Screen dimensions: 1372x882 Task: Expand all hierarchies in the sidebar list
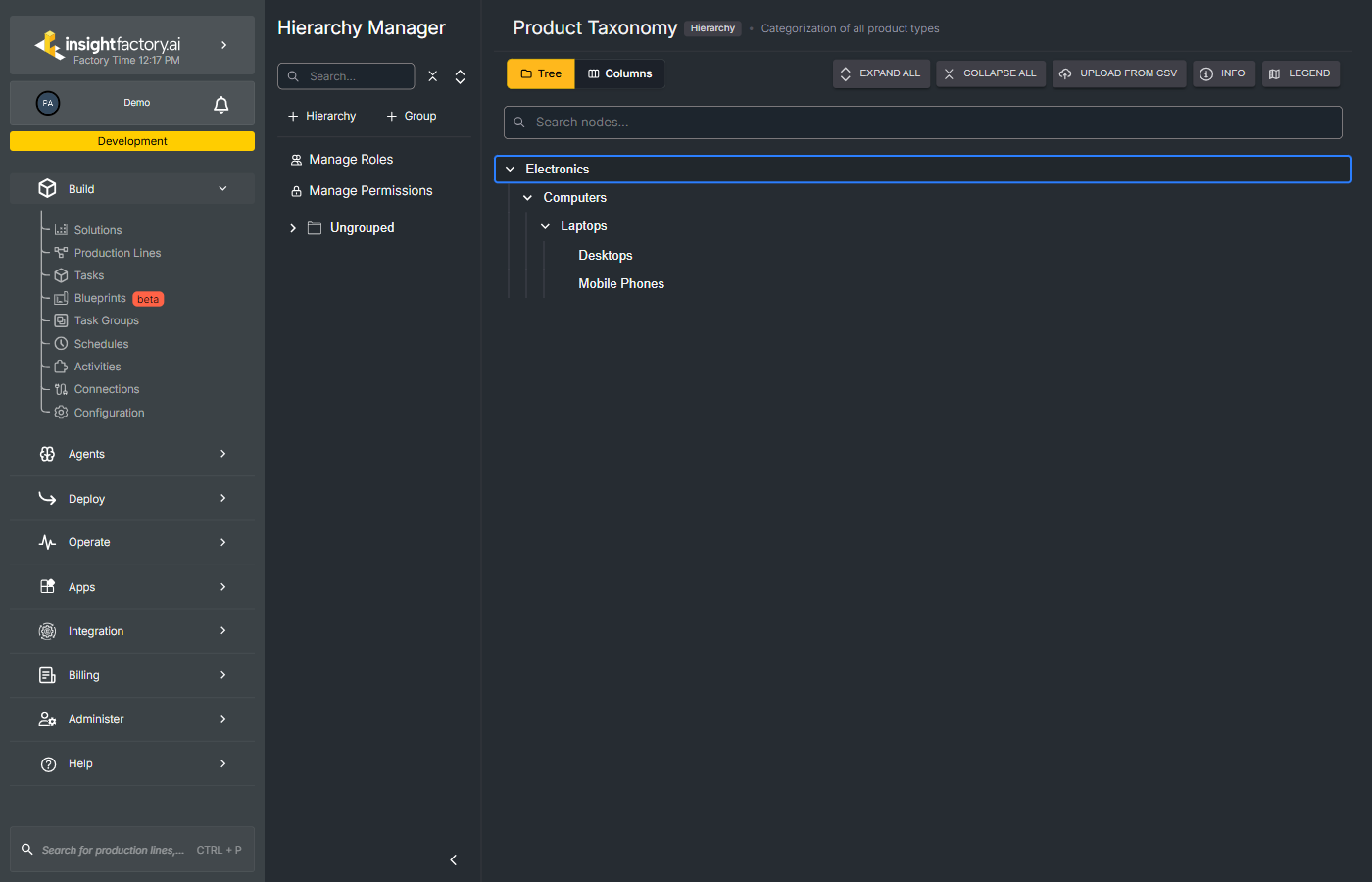click(460, 76)
